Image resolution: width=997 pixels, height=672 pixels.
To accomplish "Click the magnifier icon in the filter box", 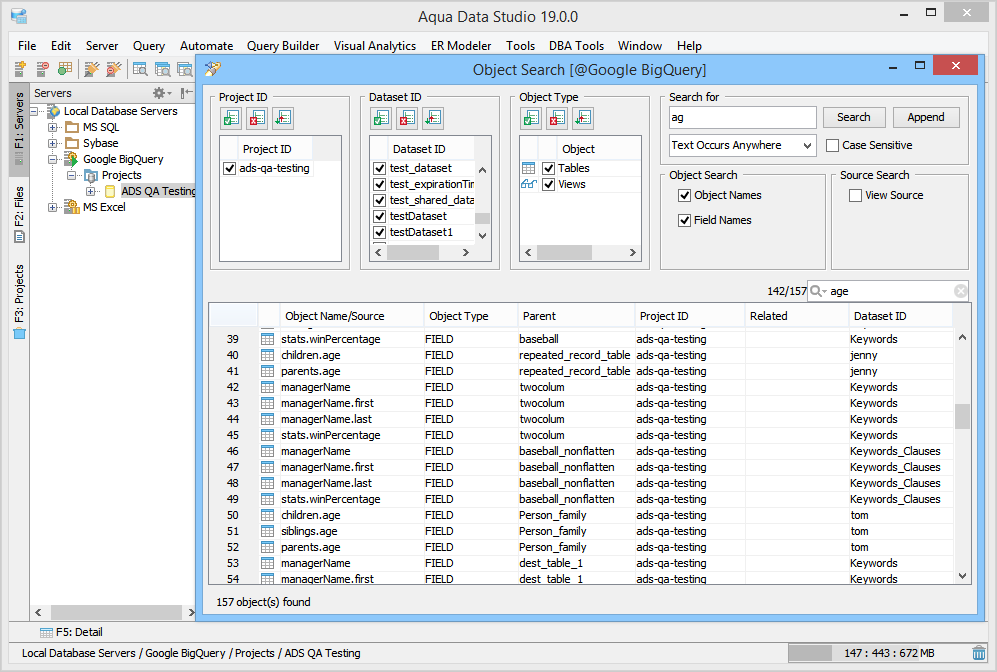I will coord(816,291).
